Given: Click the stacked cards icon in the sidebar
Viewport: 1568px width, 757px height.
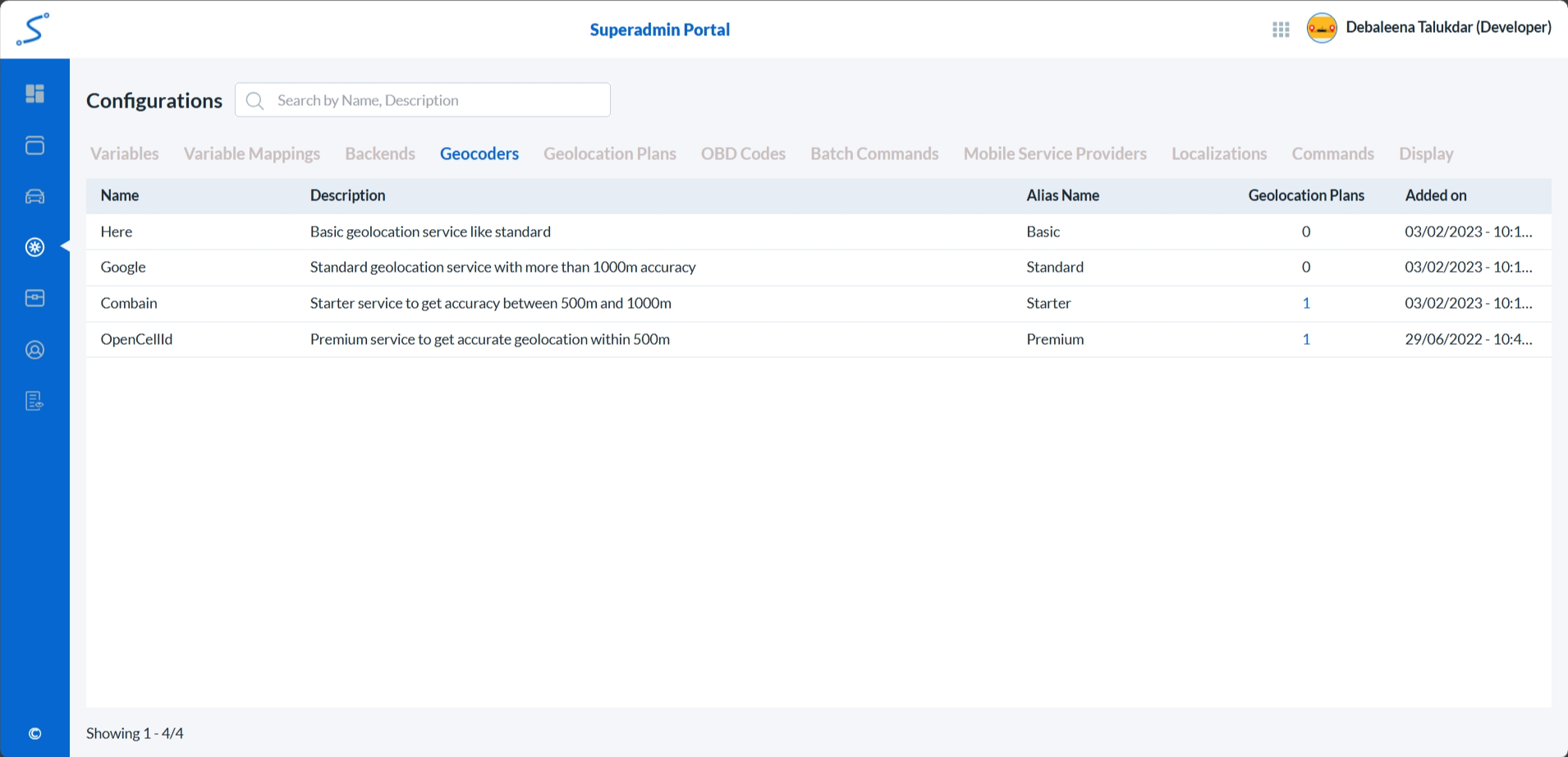Looking at the screenshot, I should [34, 145].
